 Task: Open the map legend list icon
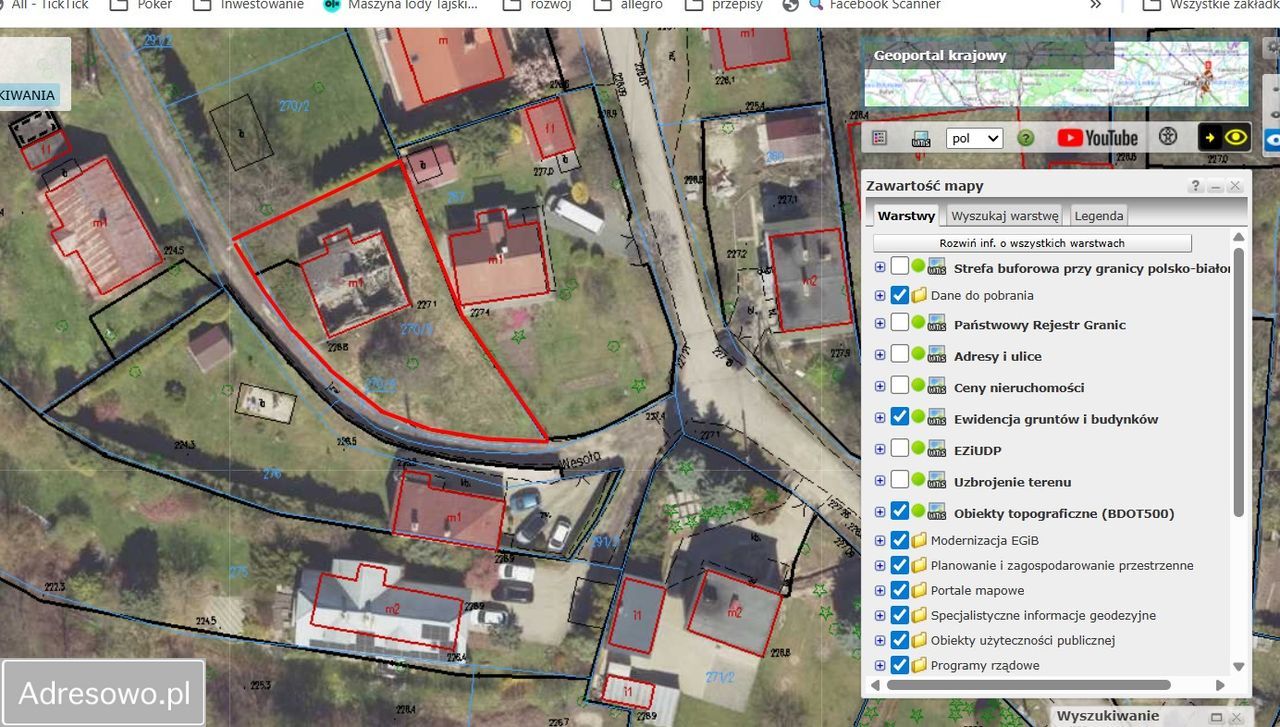(880, 138)
